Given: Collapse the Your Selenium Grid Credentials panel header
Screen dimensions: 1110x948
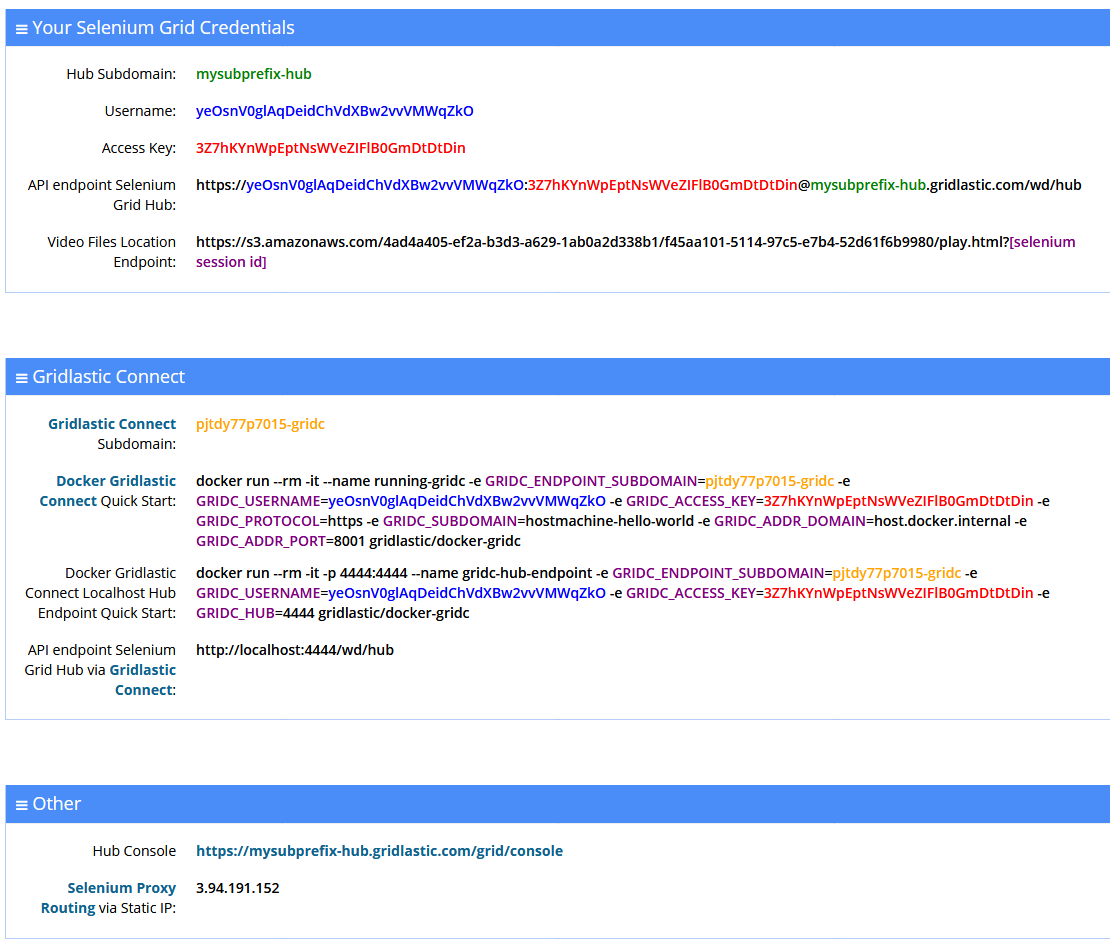Looking at the screenshot, I should point(163,28).
